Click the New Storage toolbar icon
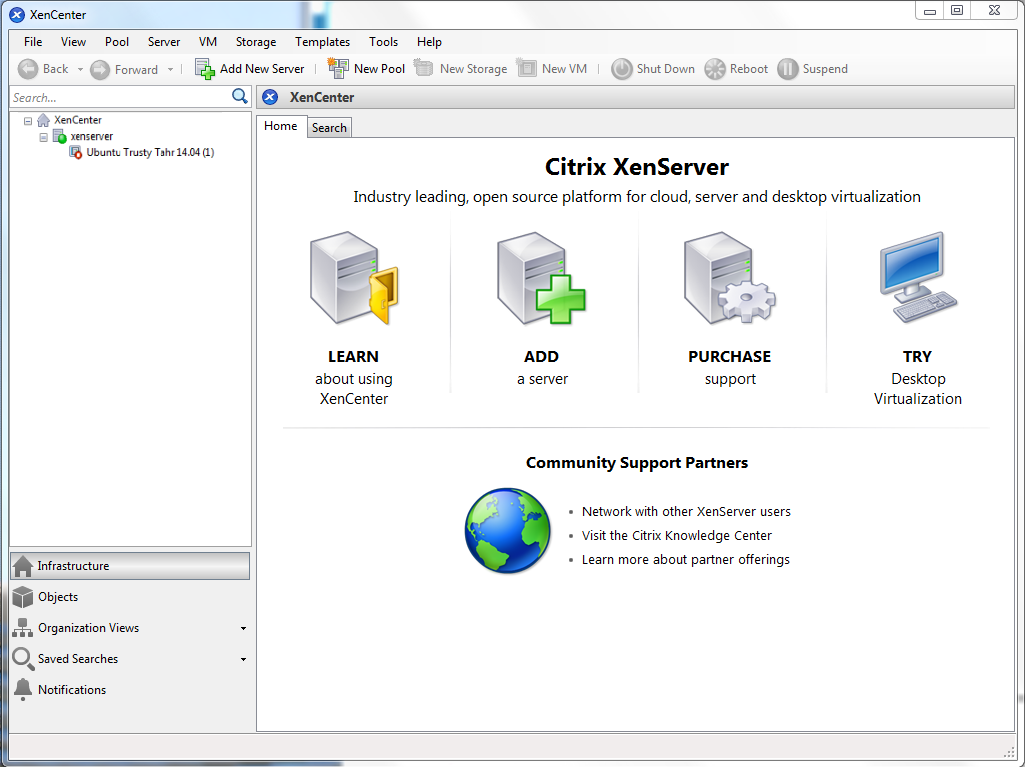Viewport: 1025px width, 767px height. 424,68
